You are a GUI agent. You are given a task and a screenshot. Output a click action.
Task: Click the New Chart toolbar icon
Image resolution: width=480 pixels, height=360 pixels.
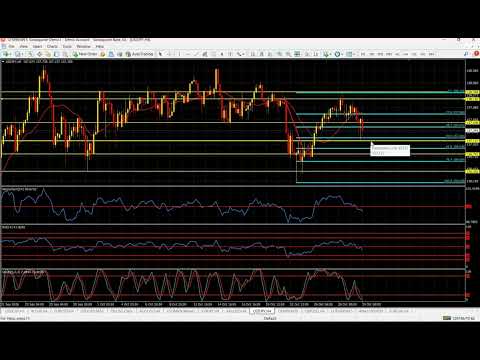[x=7, y=54]
